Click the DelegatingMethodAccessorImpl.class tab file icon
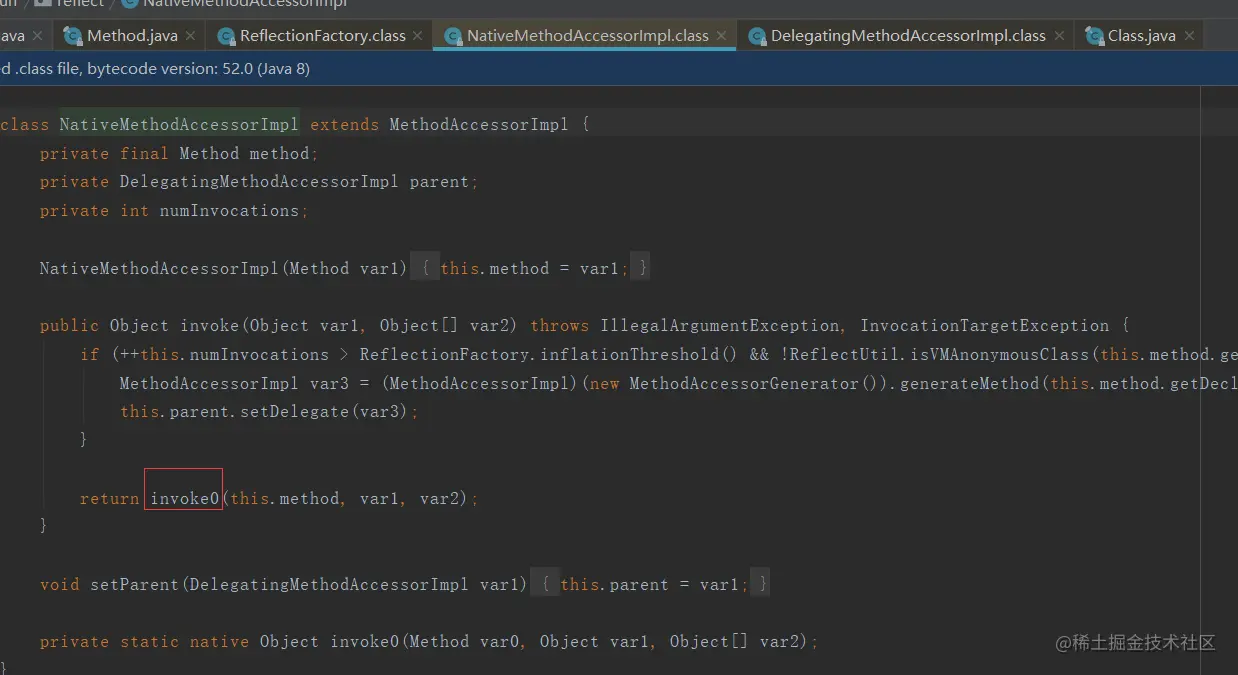The image size is (1238, 675). (757, 36)
